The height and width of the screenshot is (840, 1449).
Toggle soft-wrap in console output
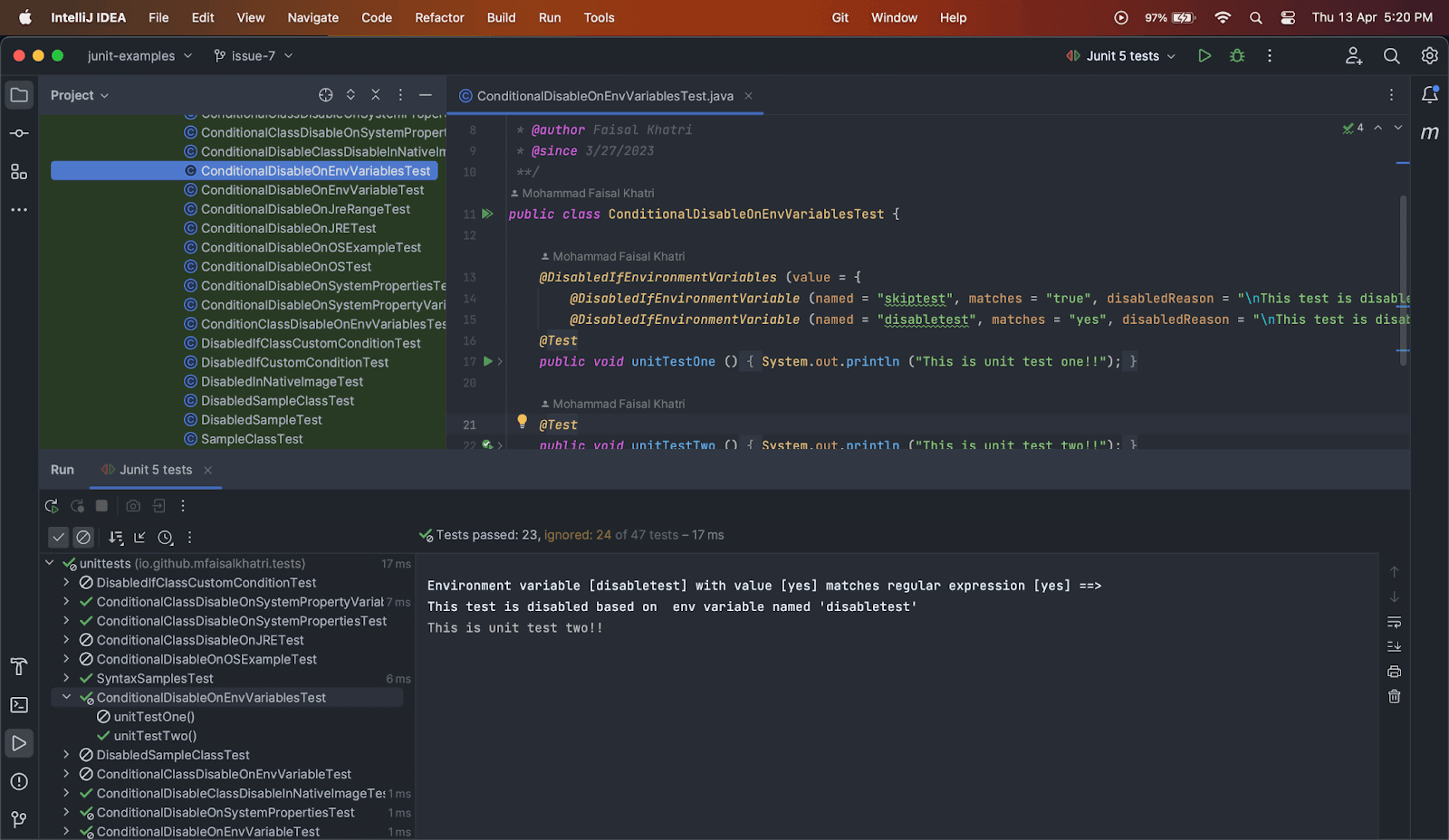point(1394,622)
